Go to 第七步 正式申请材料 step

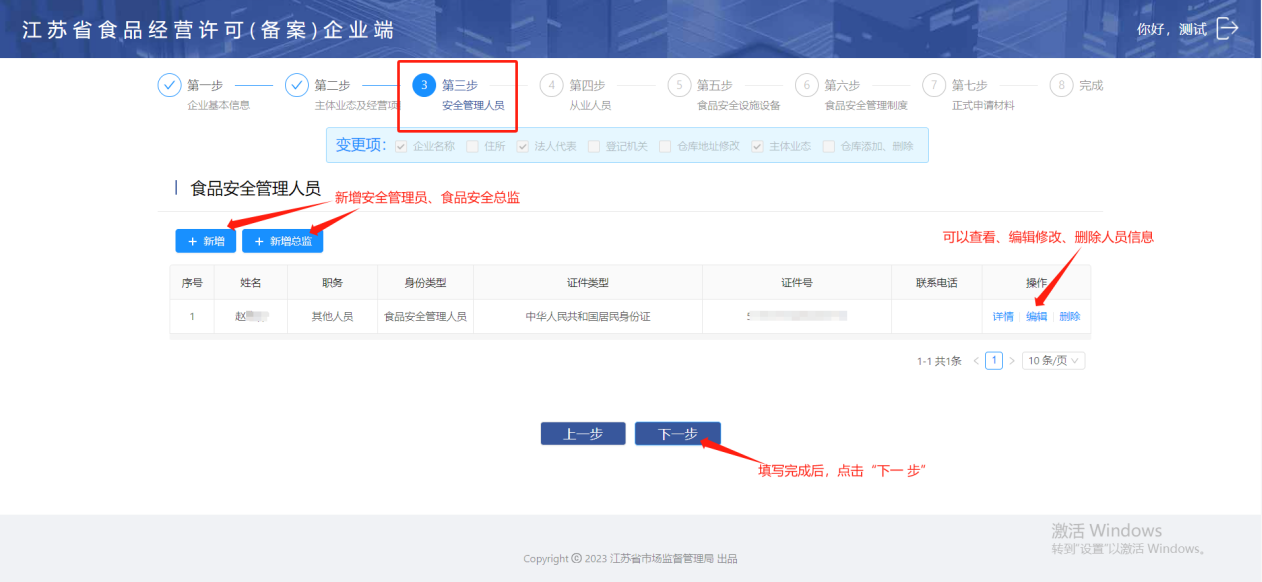(968, 94)
